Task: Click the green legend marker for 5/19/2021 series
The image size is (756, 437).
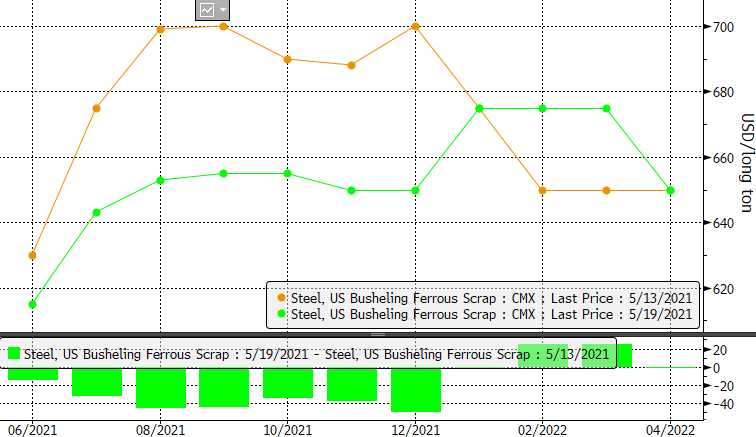Action: pyautogui.click(x=280, y=314)
